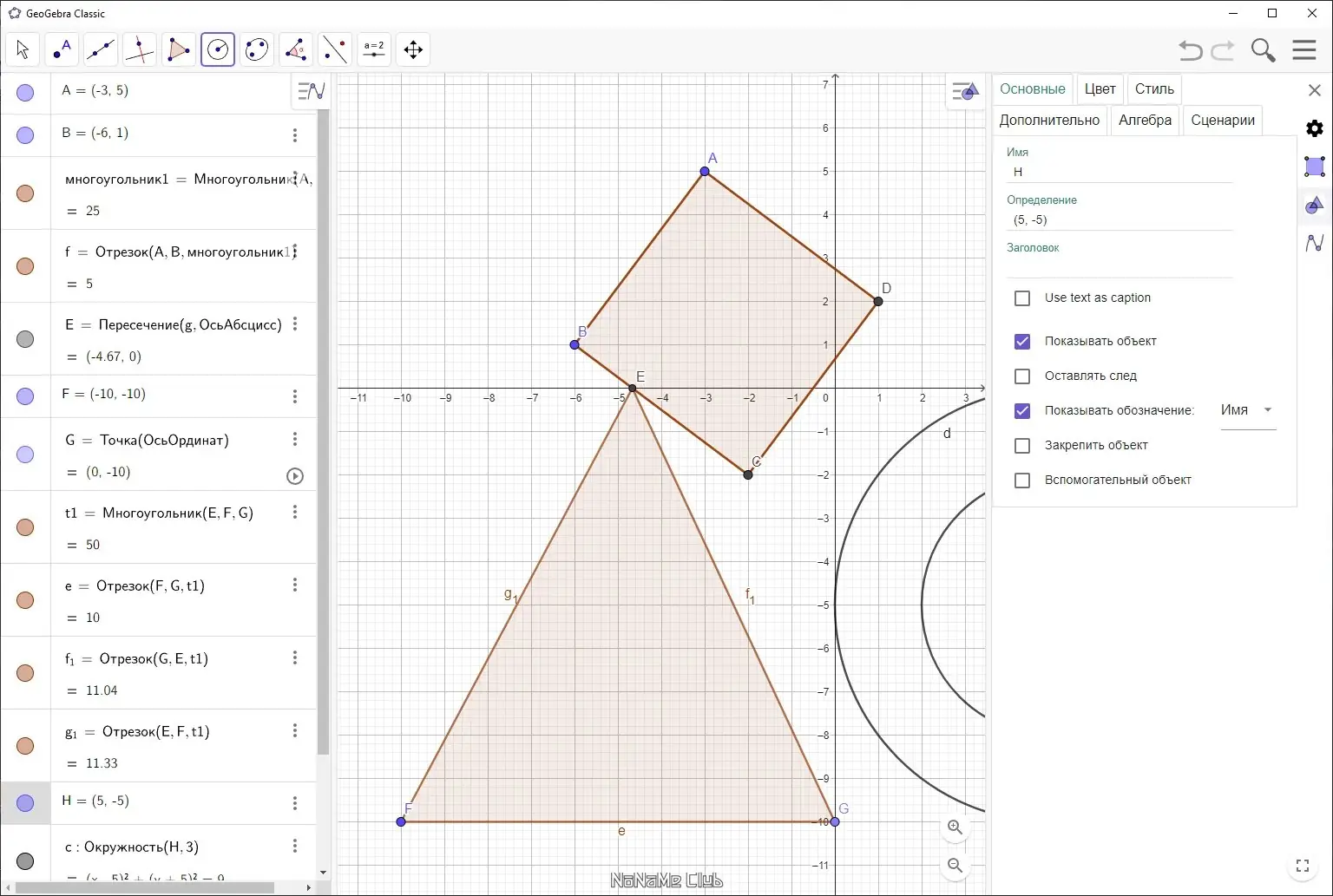Open more options for point H
Screen dimensions: 1333x896
pos(295,803)
